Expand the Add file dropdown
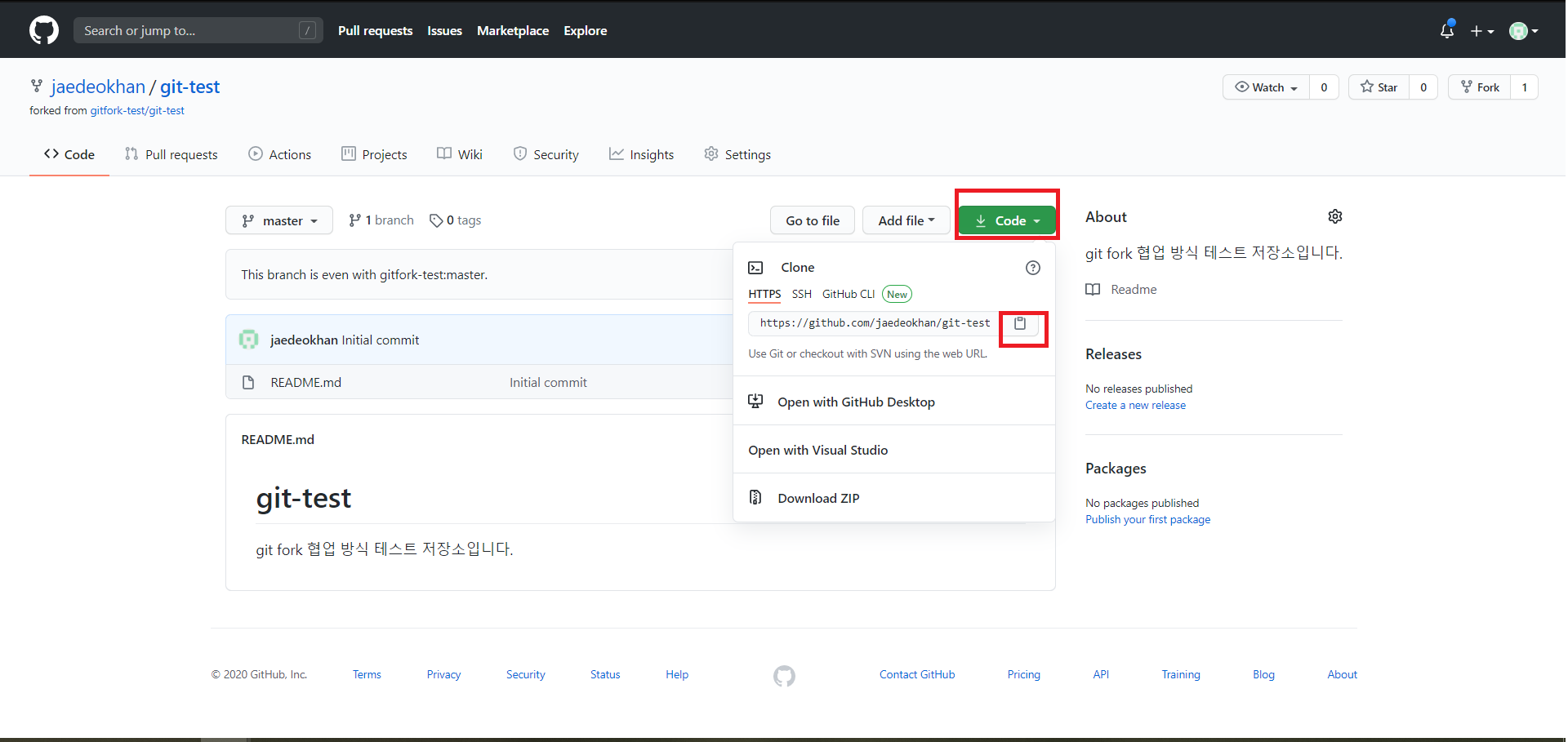This screenshot has height=742, width=1568. point(906,220)
